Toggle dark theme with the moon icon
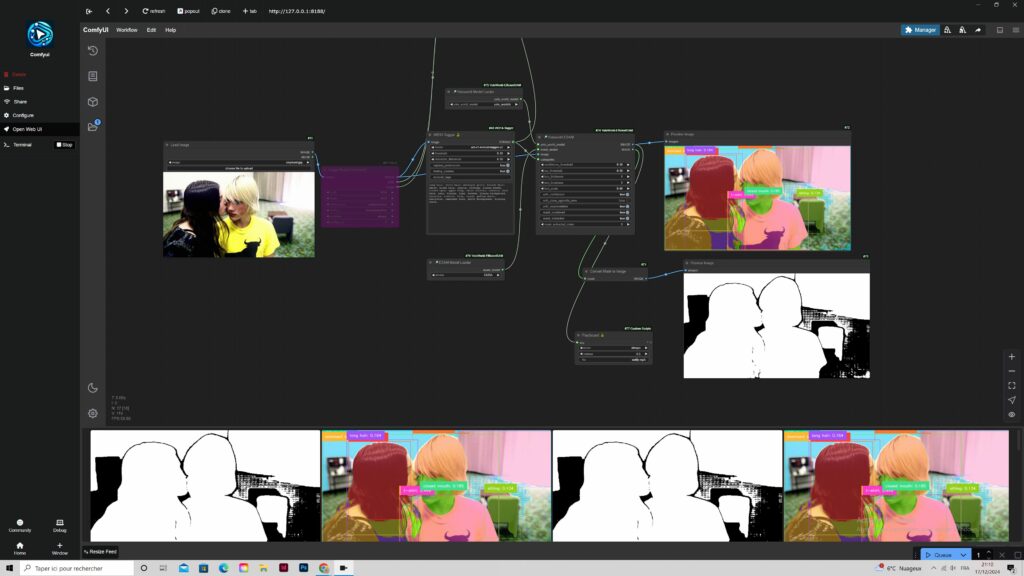The image size is (1024, 576). point(93,388)
